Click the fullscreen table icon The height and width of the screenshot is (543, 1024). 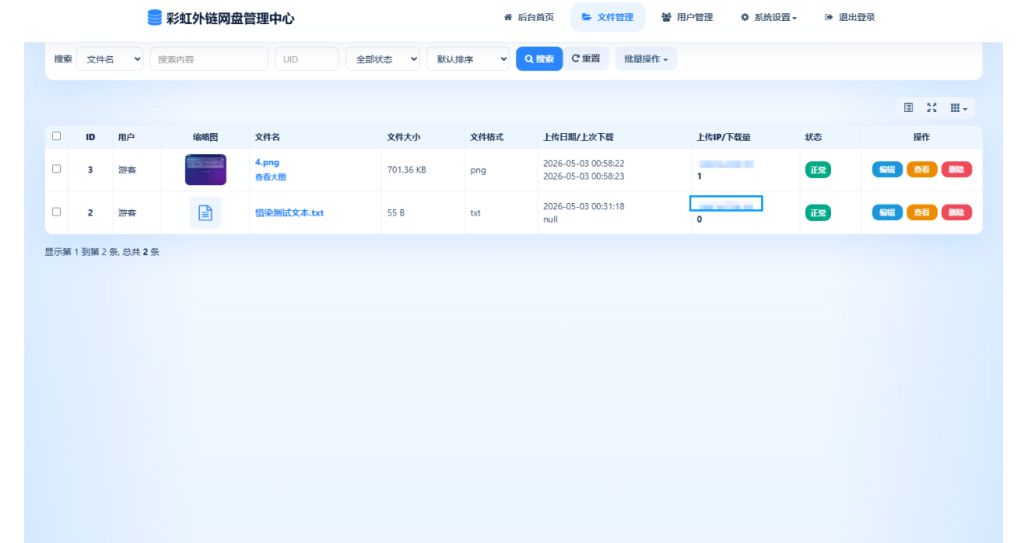point(932,108)
